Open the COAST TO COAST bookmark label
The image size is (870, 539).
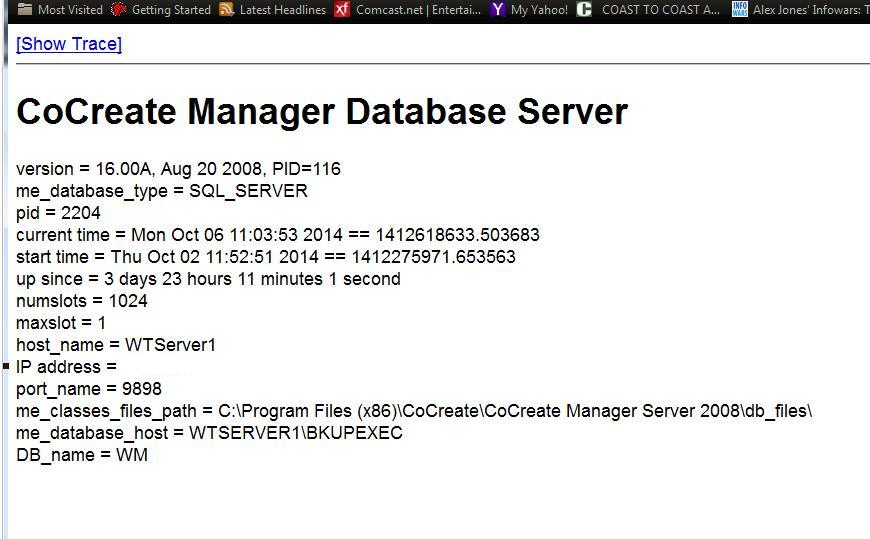[661, 9]
